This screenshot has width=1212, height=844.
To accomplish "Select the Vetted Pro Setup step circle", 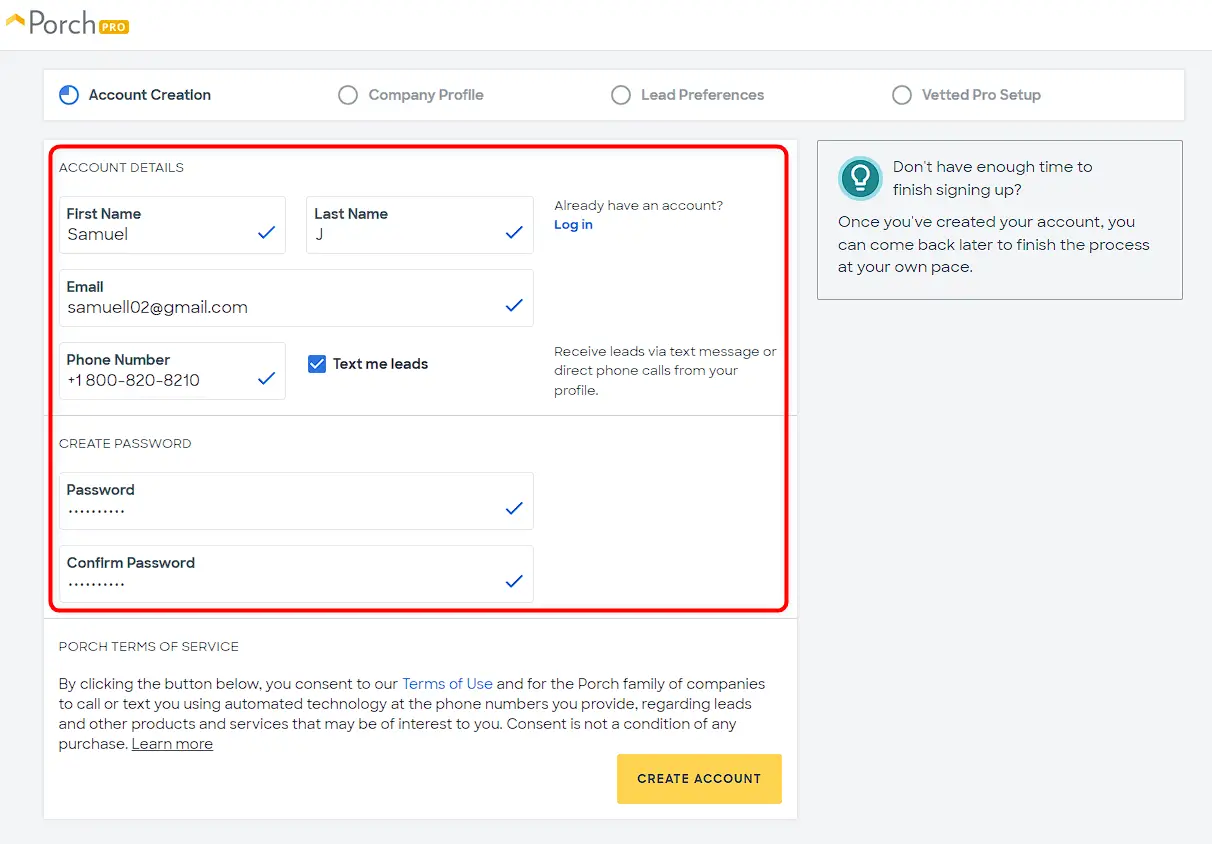I will pos(902,95).
